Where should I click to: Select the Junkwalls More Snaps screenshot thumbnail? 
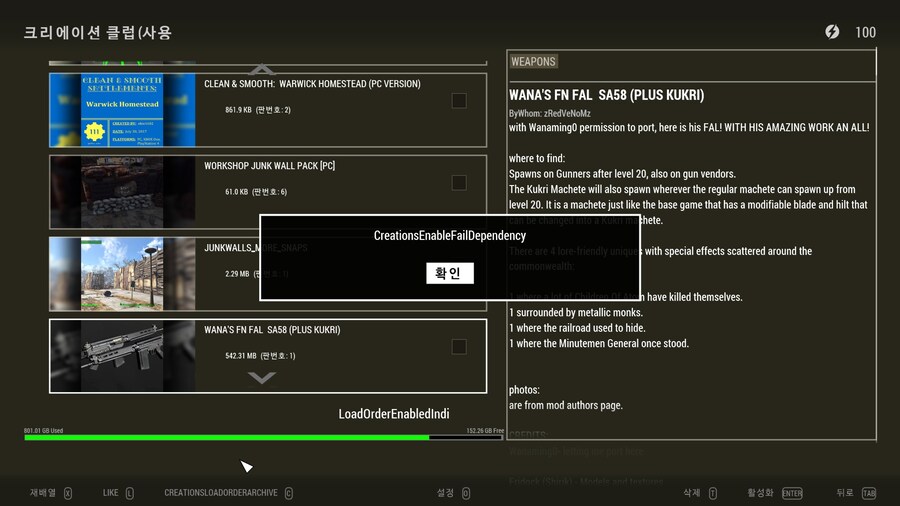[x=122, y=274]
